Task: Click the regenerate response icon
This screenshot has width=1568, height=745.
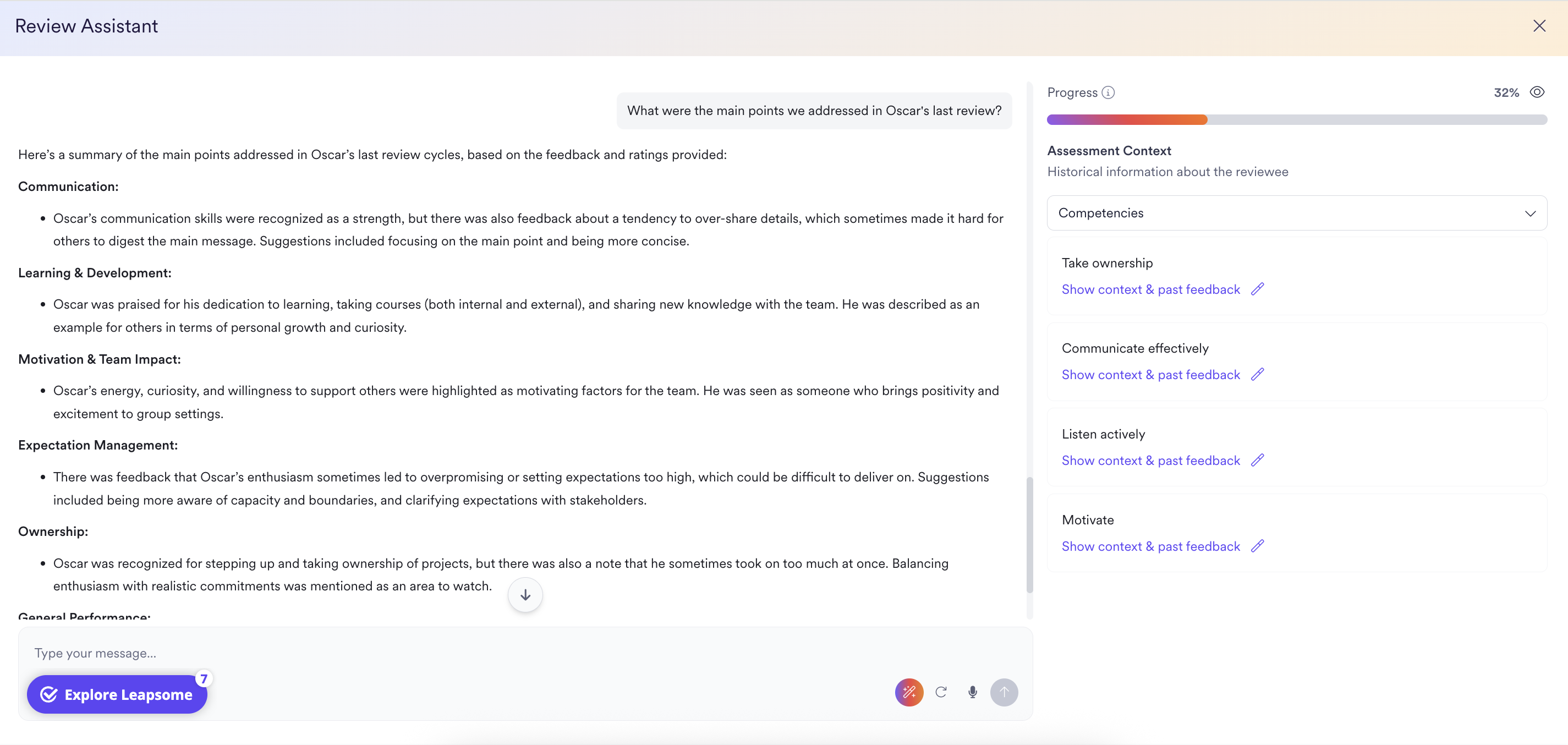Action: point(941,692)
